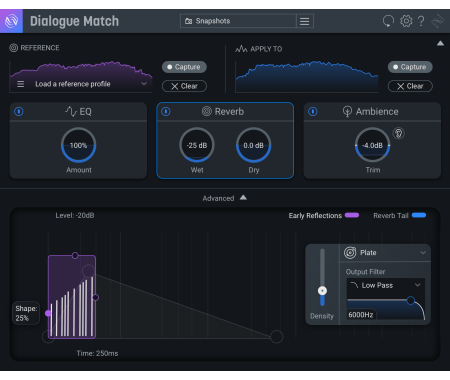
Task: Click the Density slider thumb
Action: [322, 291]
